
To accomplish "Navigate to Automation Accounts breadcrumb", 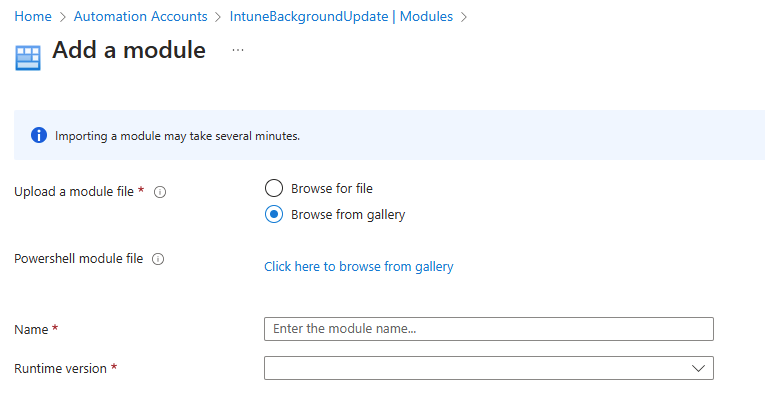I will pos(141,16).
